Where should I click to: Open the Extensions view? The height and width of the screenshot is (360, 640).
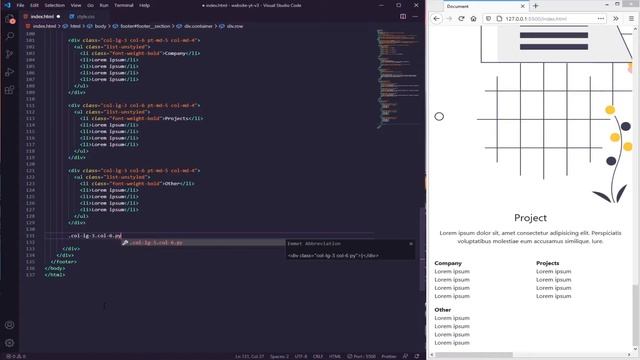click(x=9, y=90)
